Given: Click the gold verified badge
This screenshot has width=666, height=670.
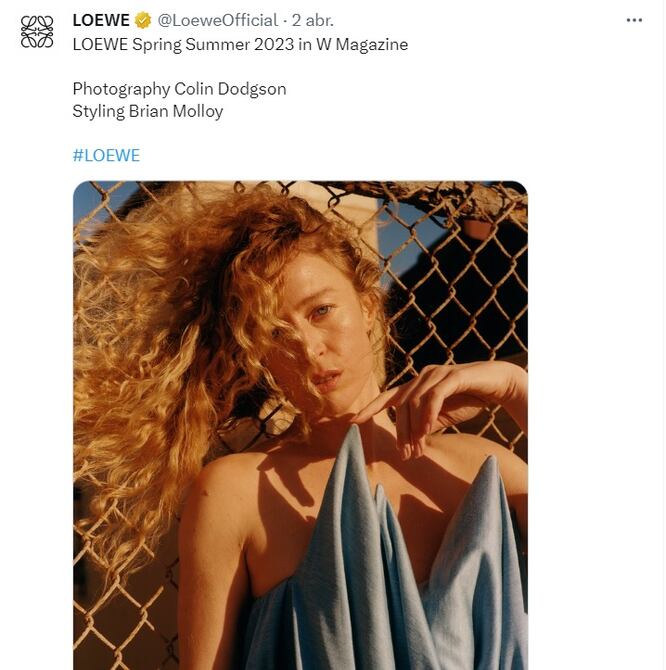Looking at the screenshot, I should (x=144, y=20).
